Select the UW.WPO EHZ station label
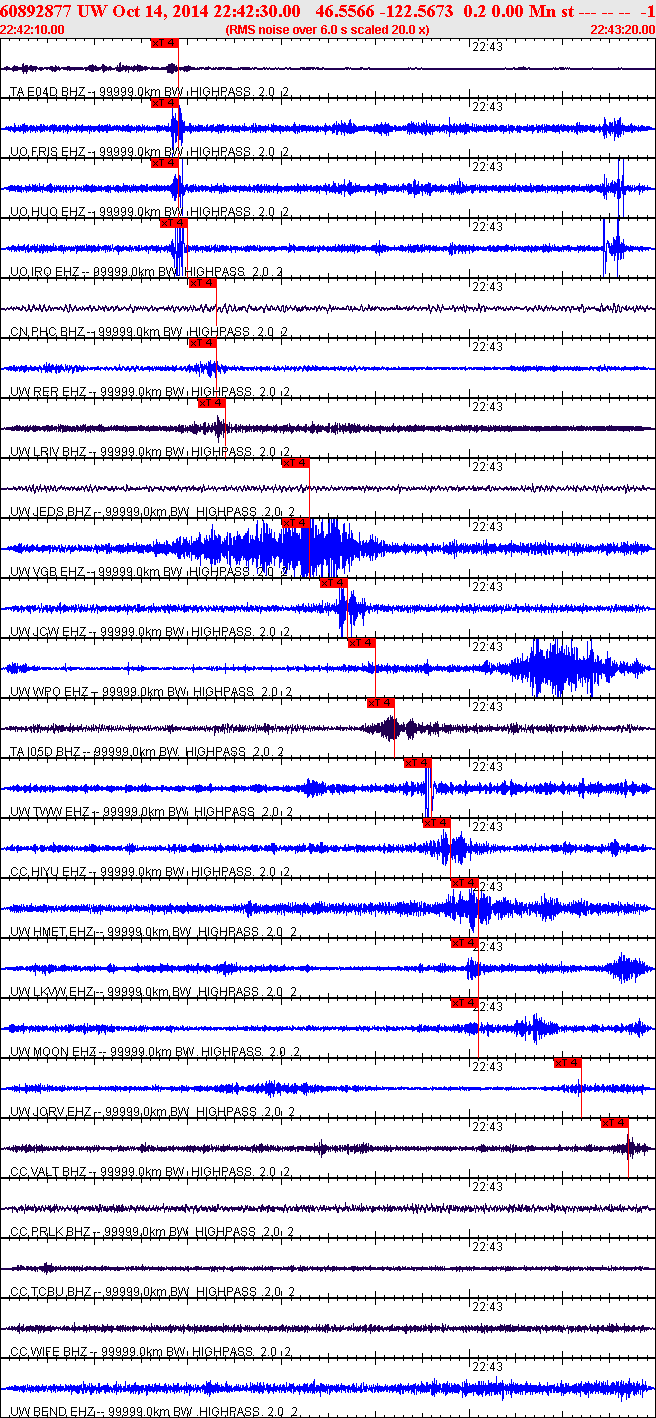 coord(47,691)
